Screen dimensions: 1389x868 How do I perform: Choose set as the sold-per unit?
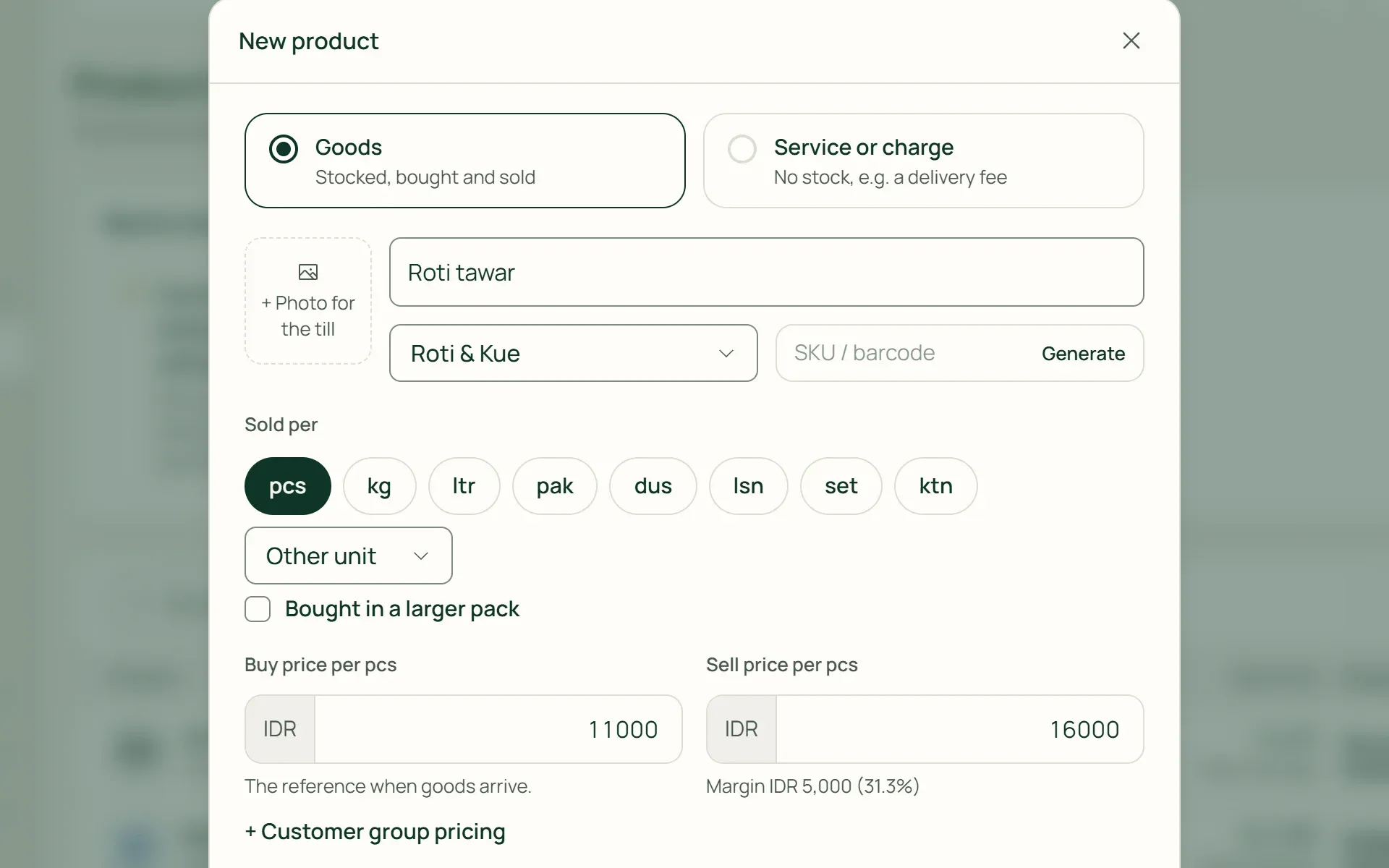(x=841, y=486)
